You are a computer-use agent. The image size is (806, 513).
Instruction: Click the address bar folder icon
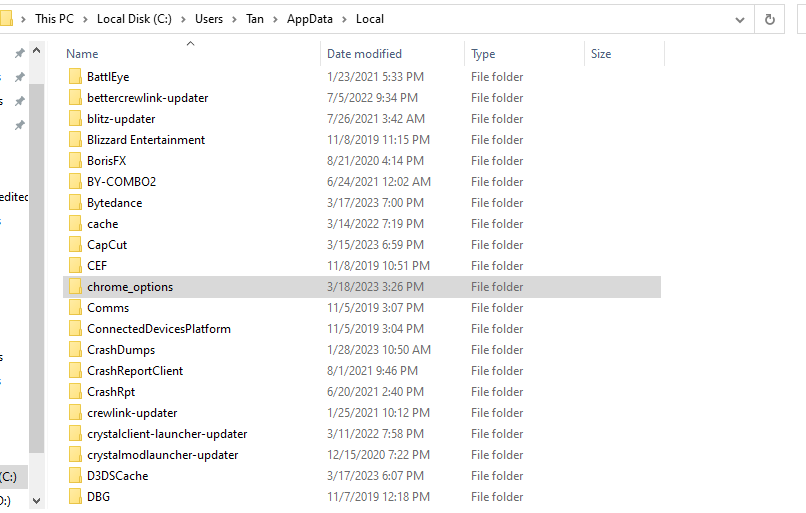point(6,19)
